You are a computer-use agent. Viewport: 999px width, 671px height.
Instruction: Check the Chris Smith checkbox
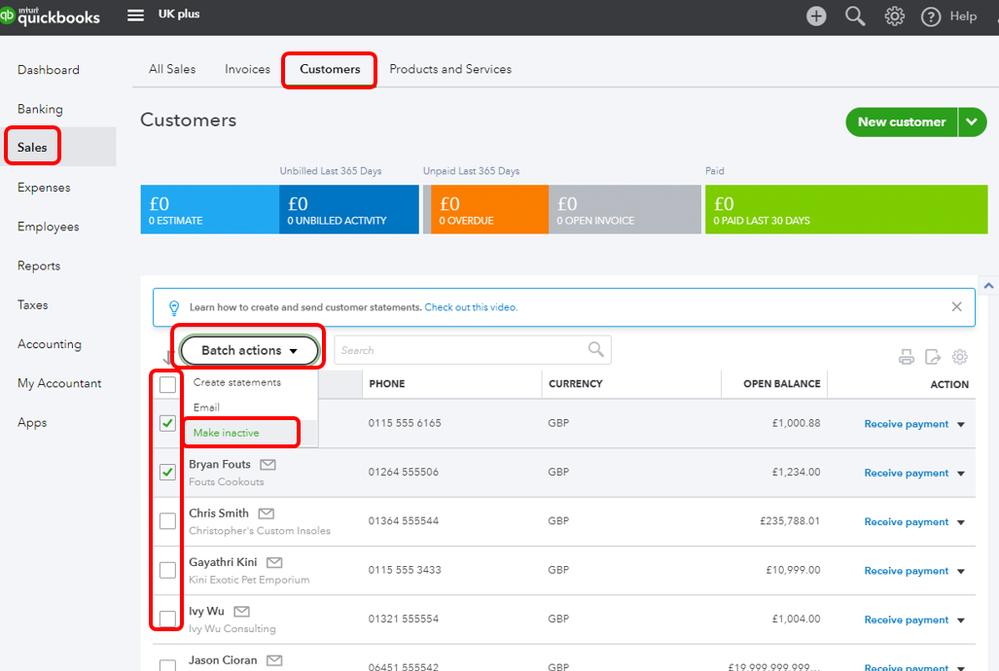coord(168,521)
